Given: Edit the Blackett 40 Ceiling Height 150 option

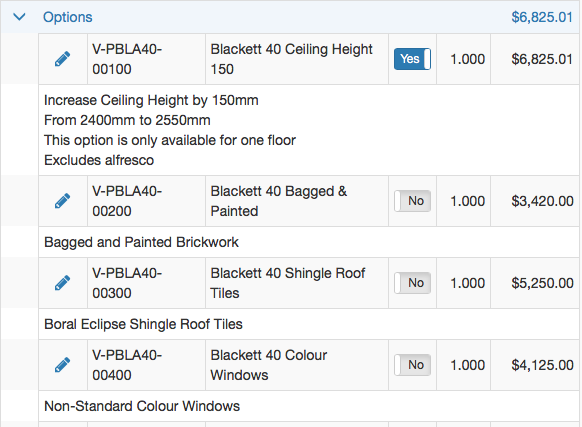Looking at the screenshot, I should [62, 59].
